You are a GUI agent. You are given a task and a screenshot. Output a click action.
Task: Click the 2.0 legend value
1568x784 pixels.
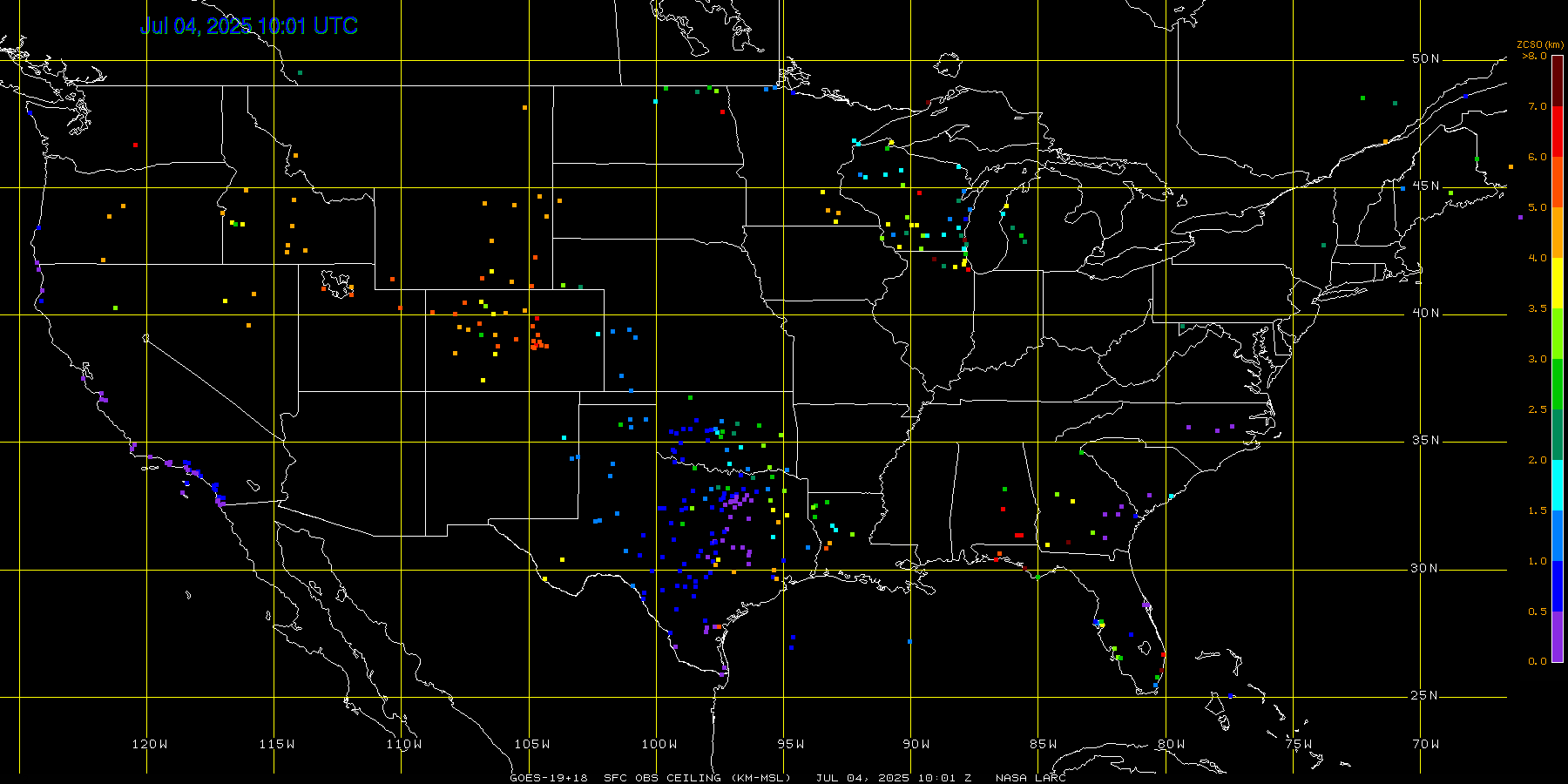1538,460
